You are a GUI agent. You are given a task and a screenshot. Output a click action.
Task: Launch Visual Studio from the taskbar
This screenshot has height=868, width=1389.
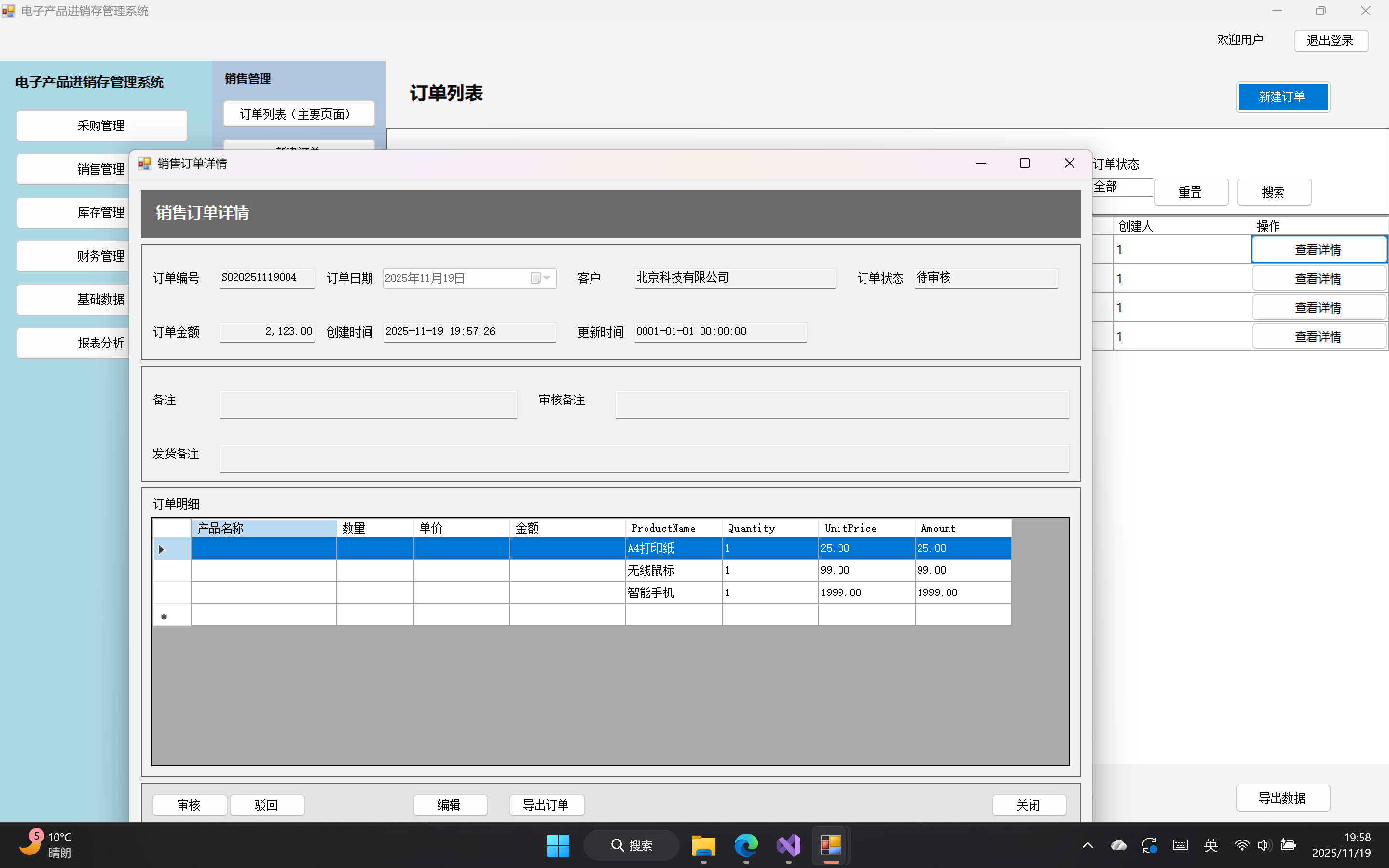tap(789, 845)
